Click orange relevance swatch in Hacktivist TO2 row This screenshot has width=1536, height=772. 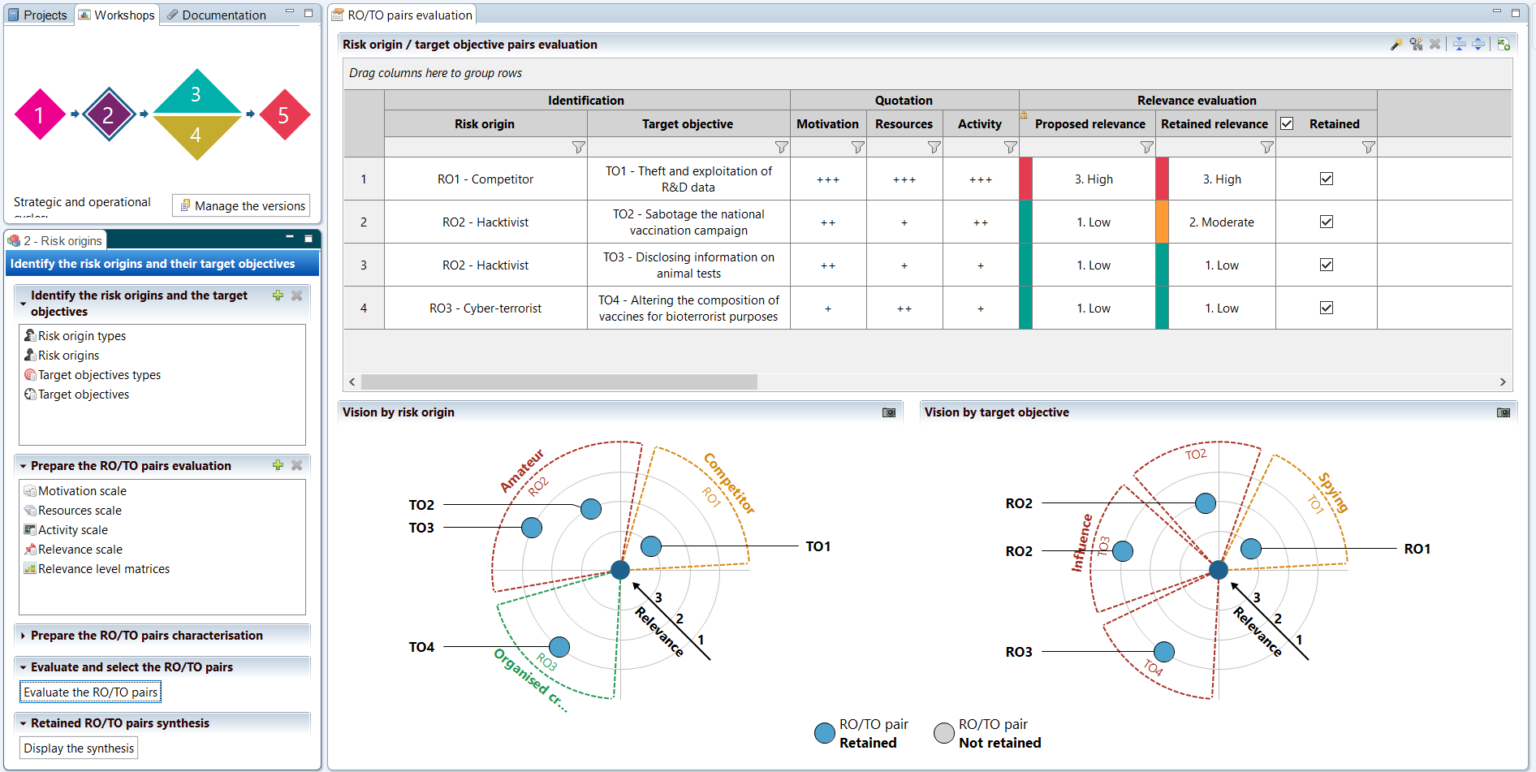click(1162, 222)
